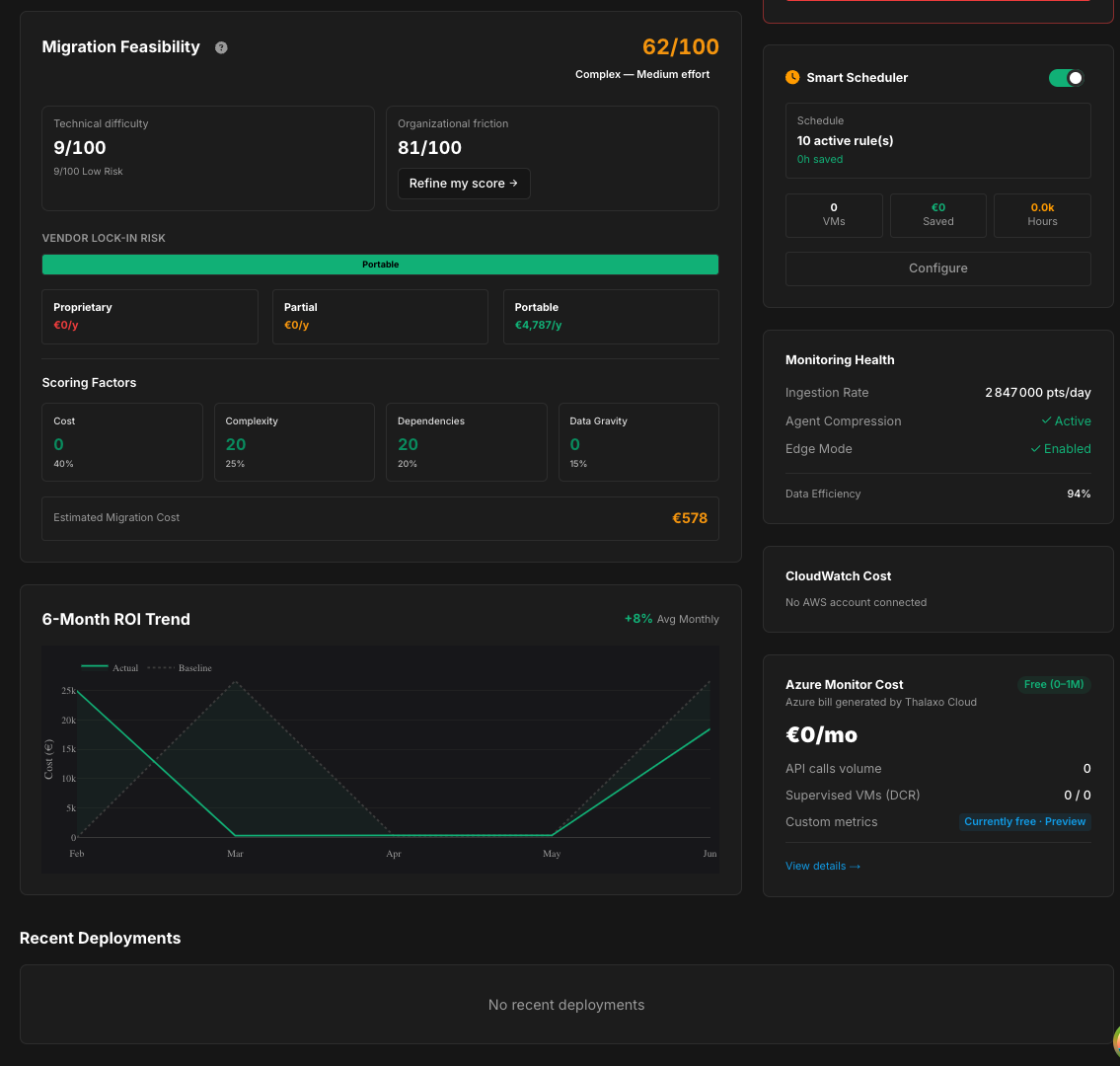The height and width of the screenshot is (1066, 1120).
Task: Click the Dependencies scoring factor card
Action: coord(467,442)
